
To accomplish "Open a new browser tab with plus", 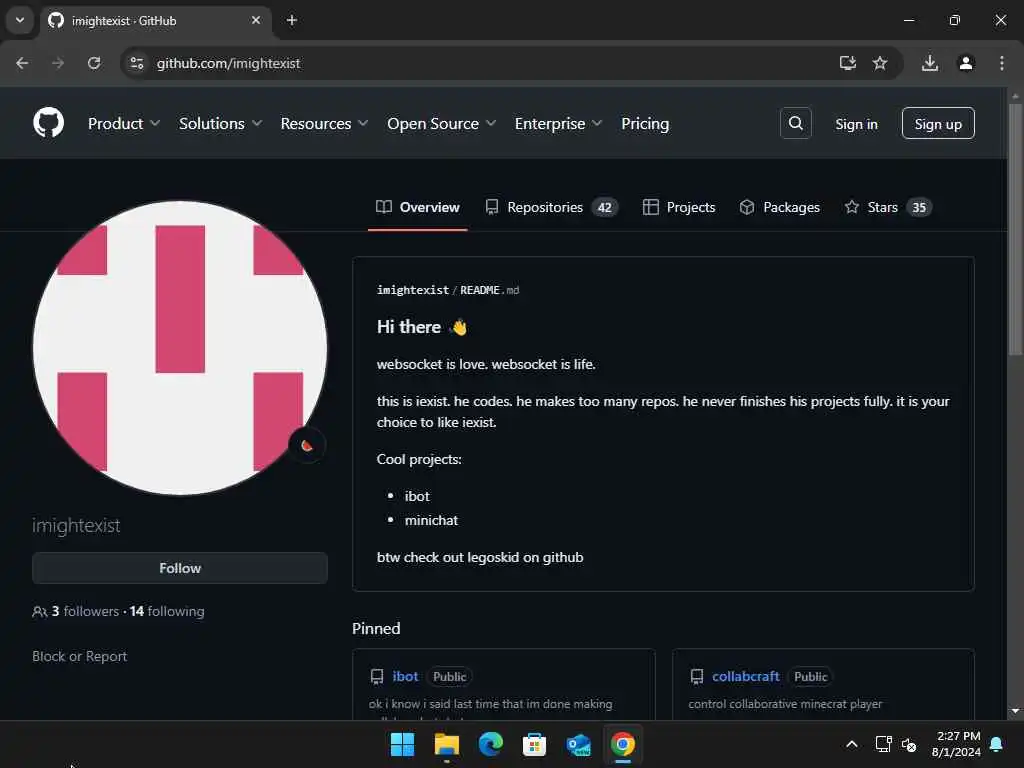I will pyautogui.click(x=292, y=20).
